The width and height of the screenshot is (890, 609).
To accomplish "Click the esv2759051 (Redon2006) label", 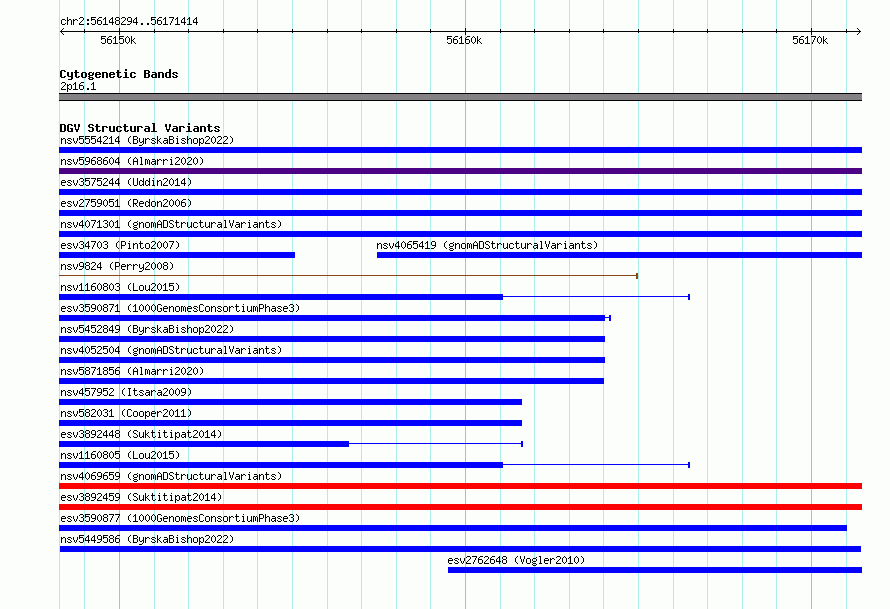I will point(126,203).
